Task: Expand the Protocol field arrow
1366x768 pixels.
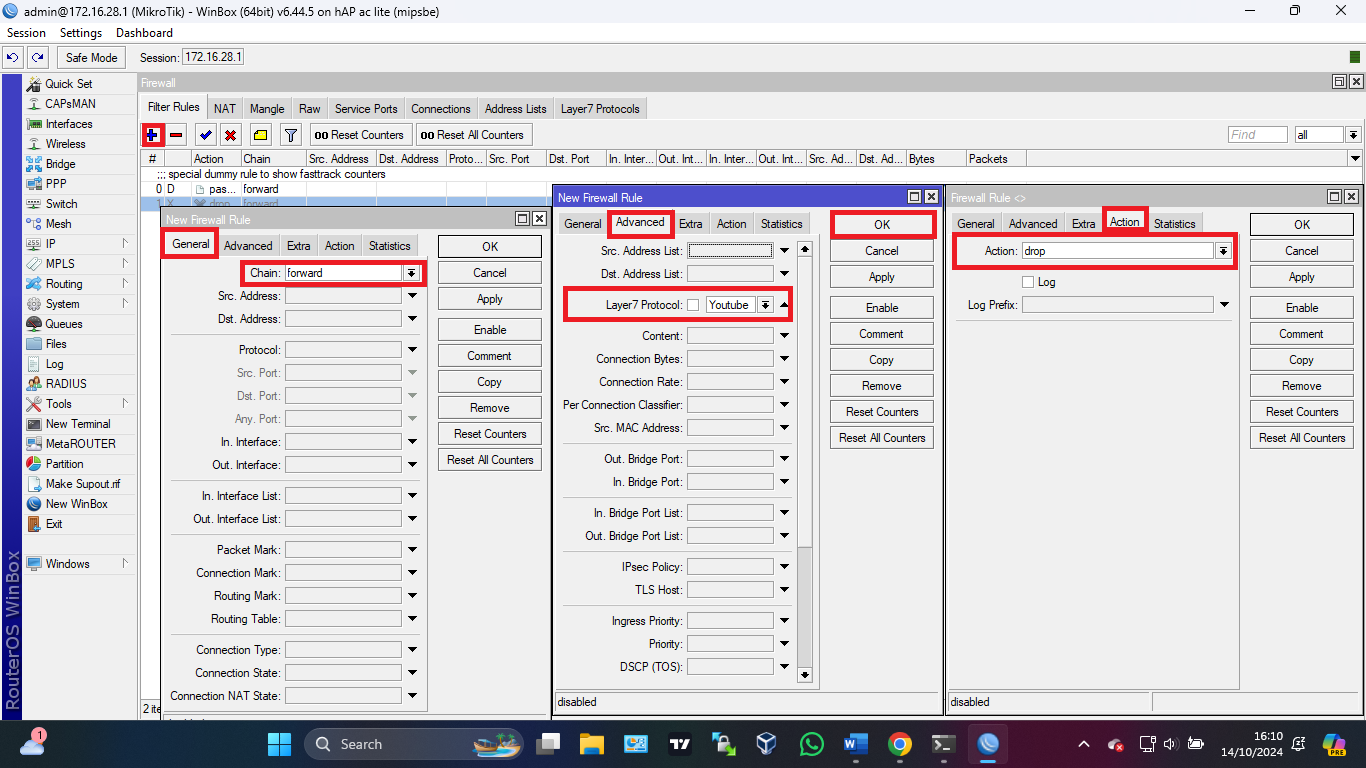Action: [x=412, y=350]
